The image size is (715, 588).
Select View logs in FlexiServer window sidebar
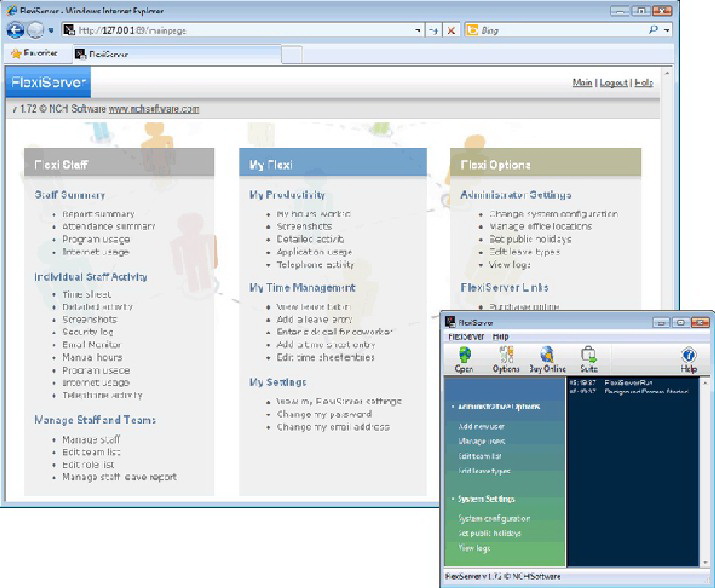(x=474, y=548)
